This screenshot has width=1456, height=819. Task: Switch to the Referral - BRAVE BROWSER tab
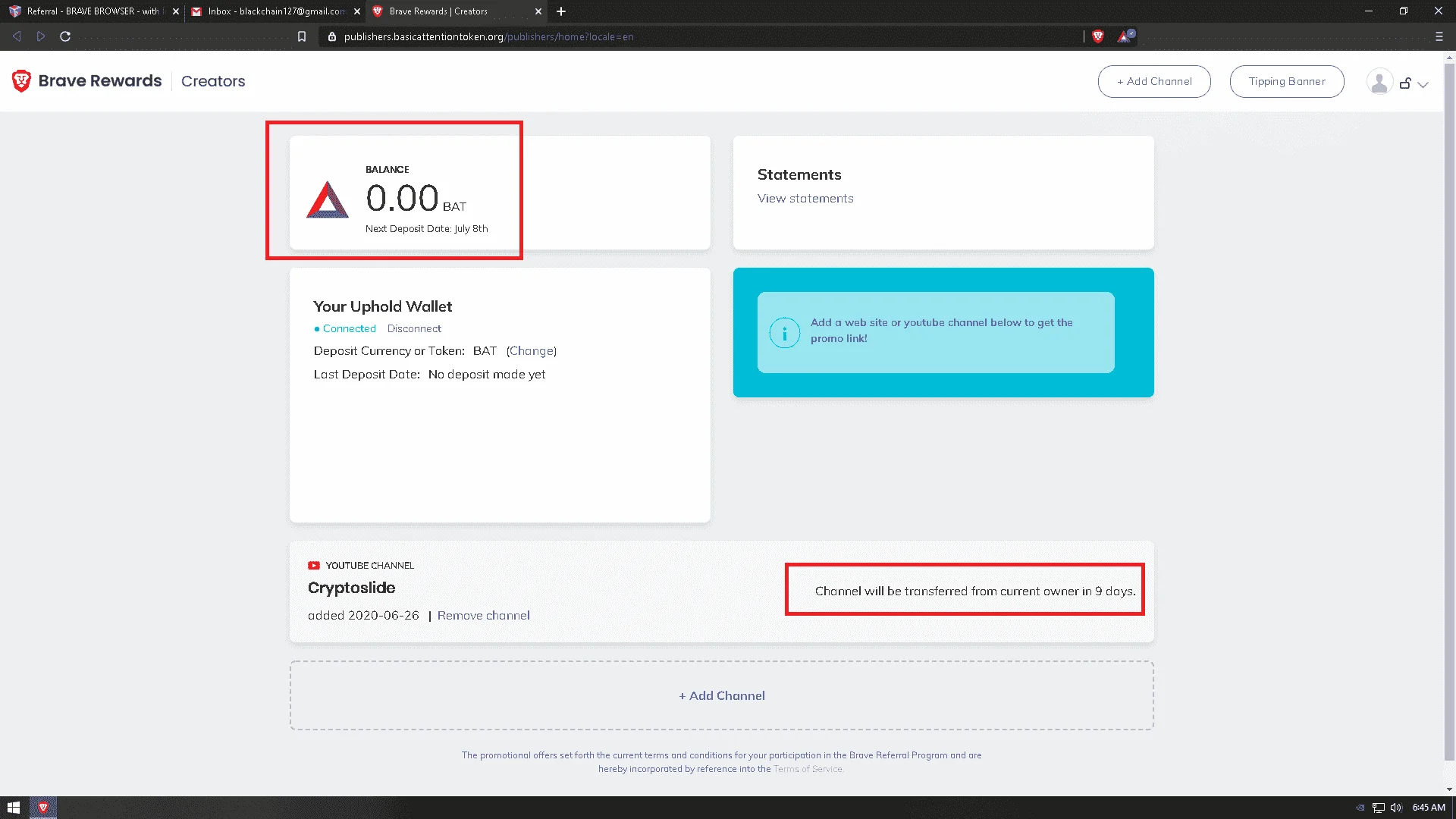[x=93, y=11]
